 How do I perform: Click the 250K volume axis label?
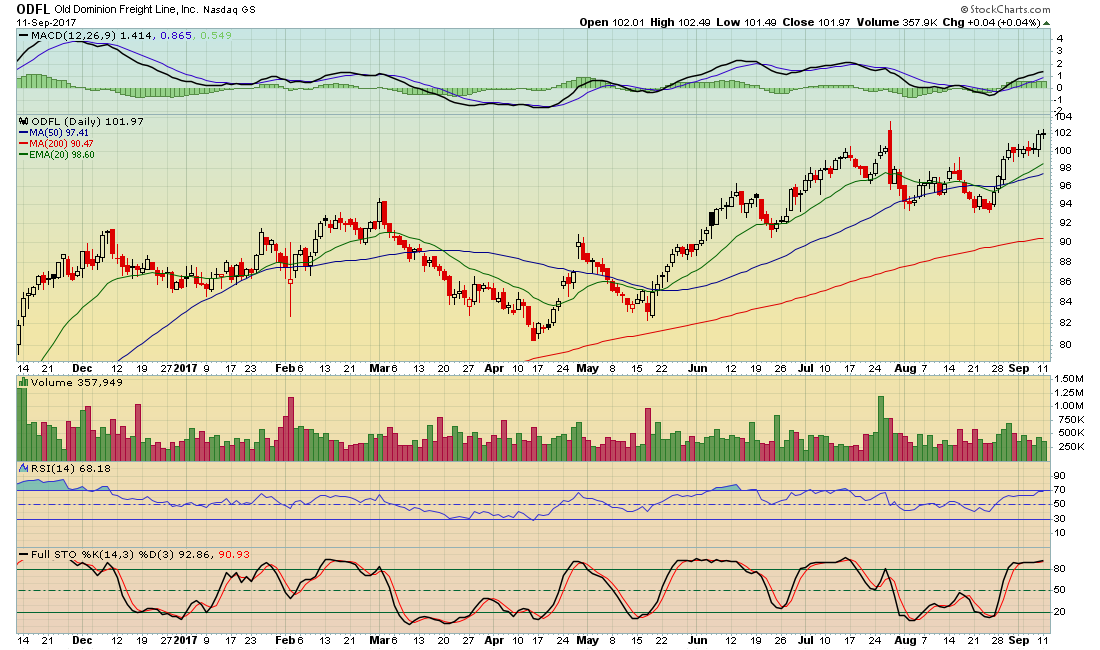pos(1069,447)
